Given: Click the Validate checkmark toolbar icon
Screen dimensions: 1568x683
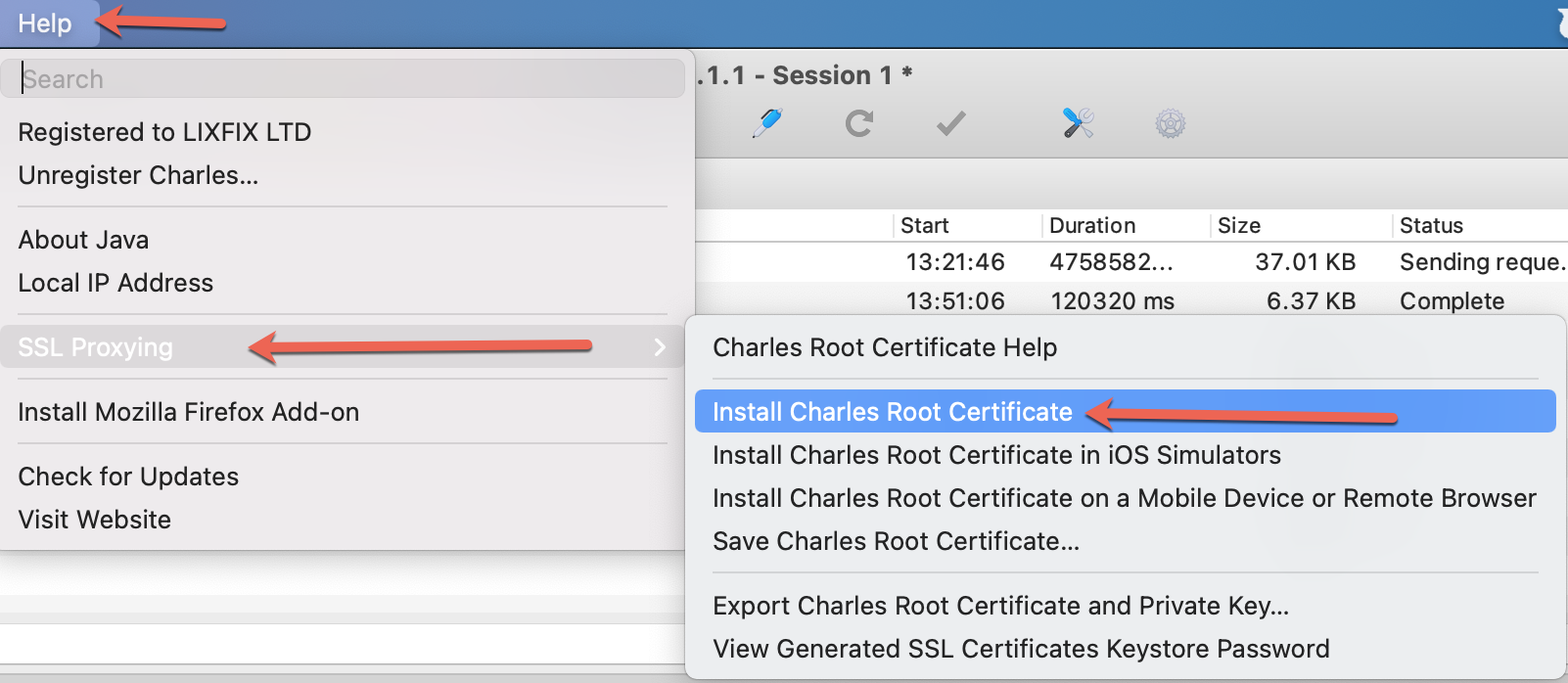Looking at the screenshot, I should click(x=950, y=123).
